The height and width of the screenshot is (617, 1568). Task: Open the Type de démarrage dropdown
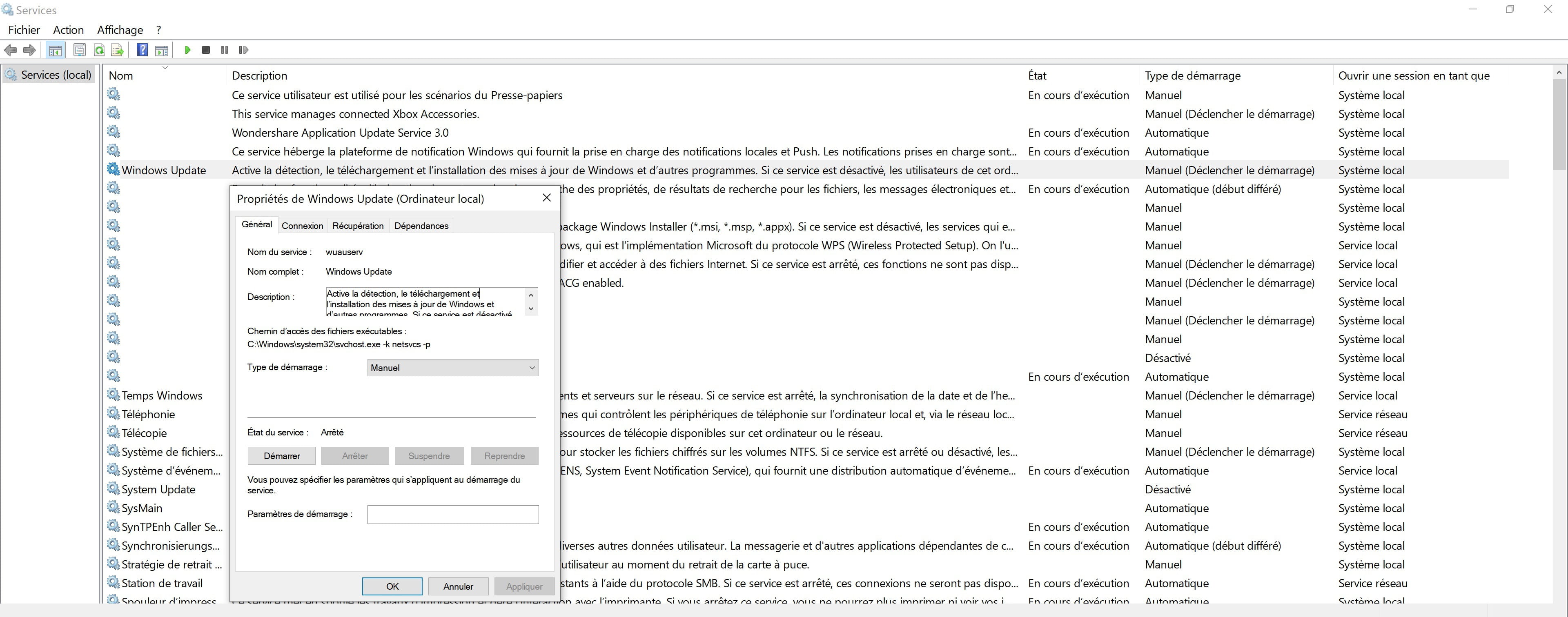[x=453, y=368]
